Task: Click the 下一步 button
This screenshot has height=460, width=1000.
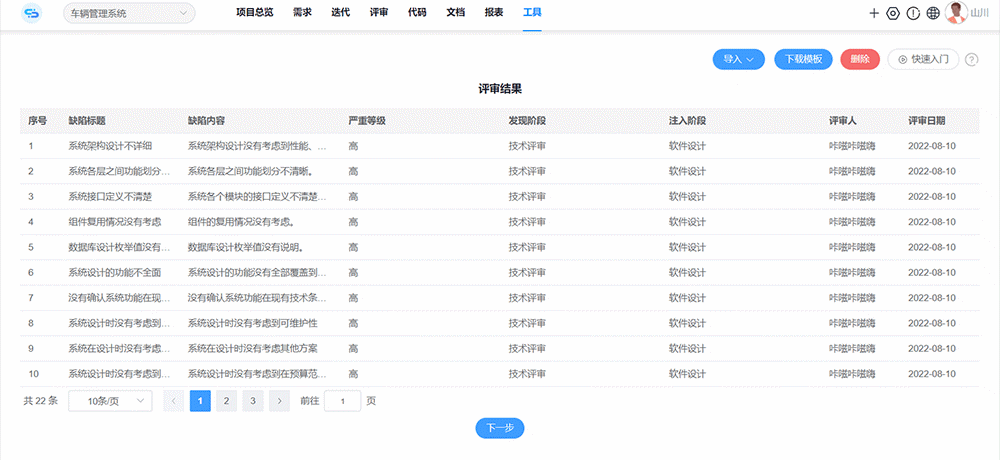Action: tap(500, 428)
